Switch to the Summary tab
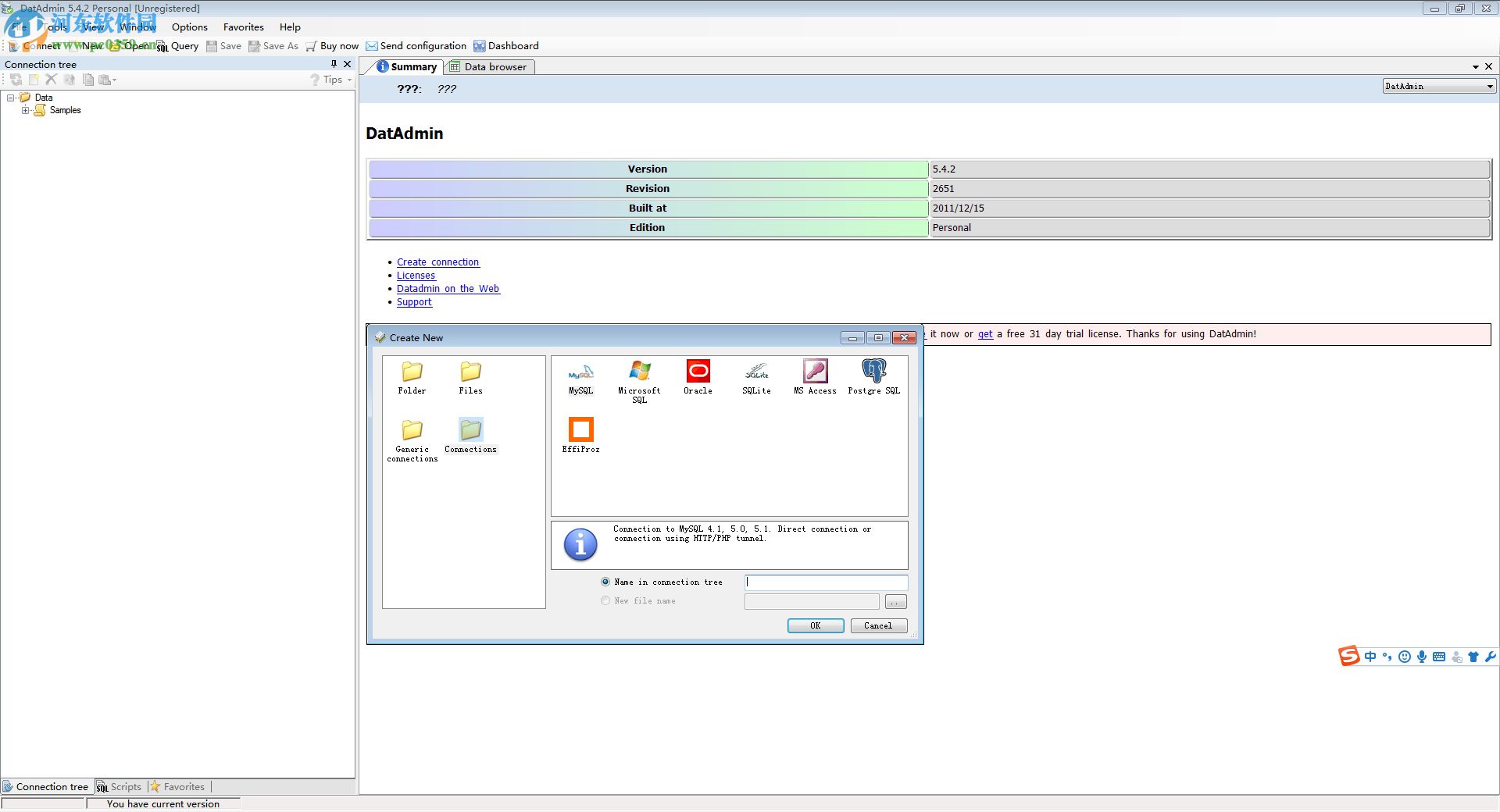This screenshot has width=1500, height=812. point(406,67)
